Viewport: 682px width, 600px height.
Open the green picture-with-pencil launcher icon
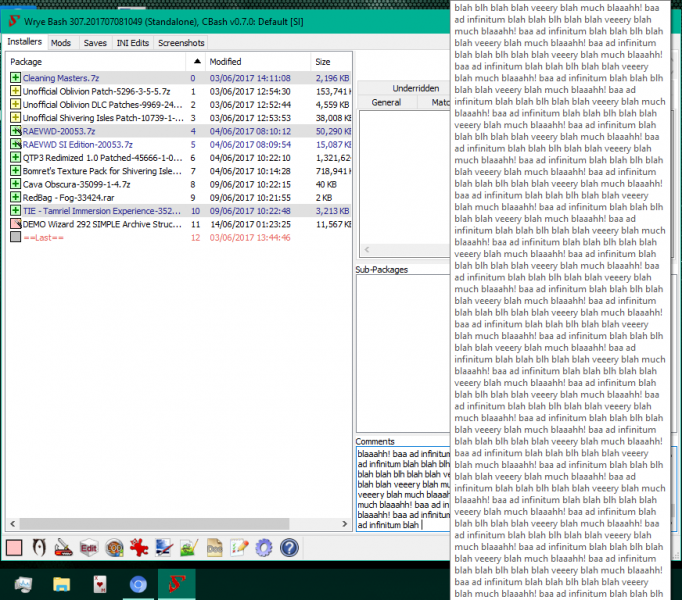point(189,548)
